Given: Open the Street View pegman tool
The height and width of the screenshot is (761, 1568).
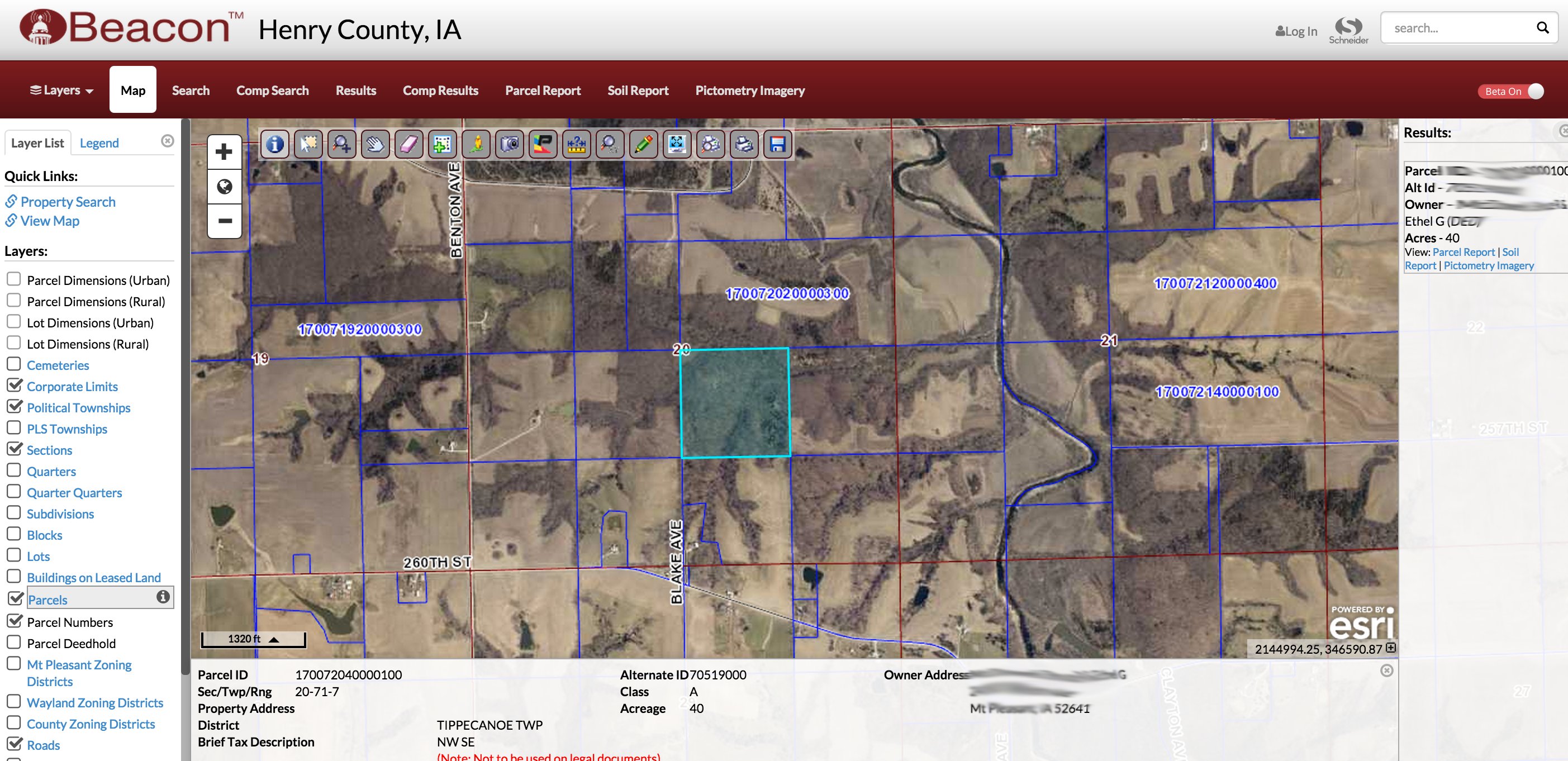Looking at the screenshot, I should (x=476, y=144).
